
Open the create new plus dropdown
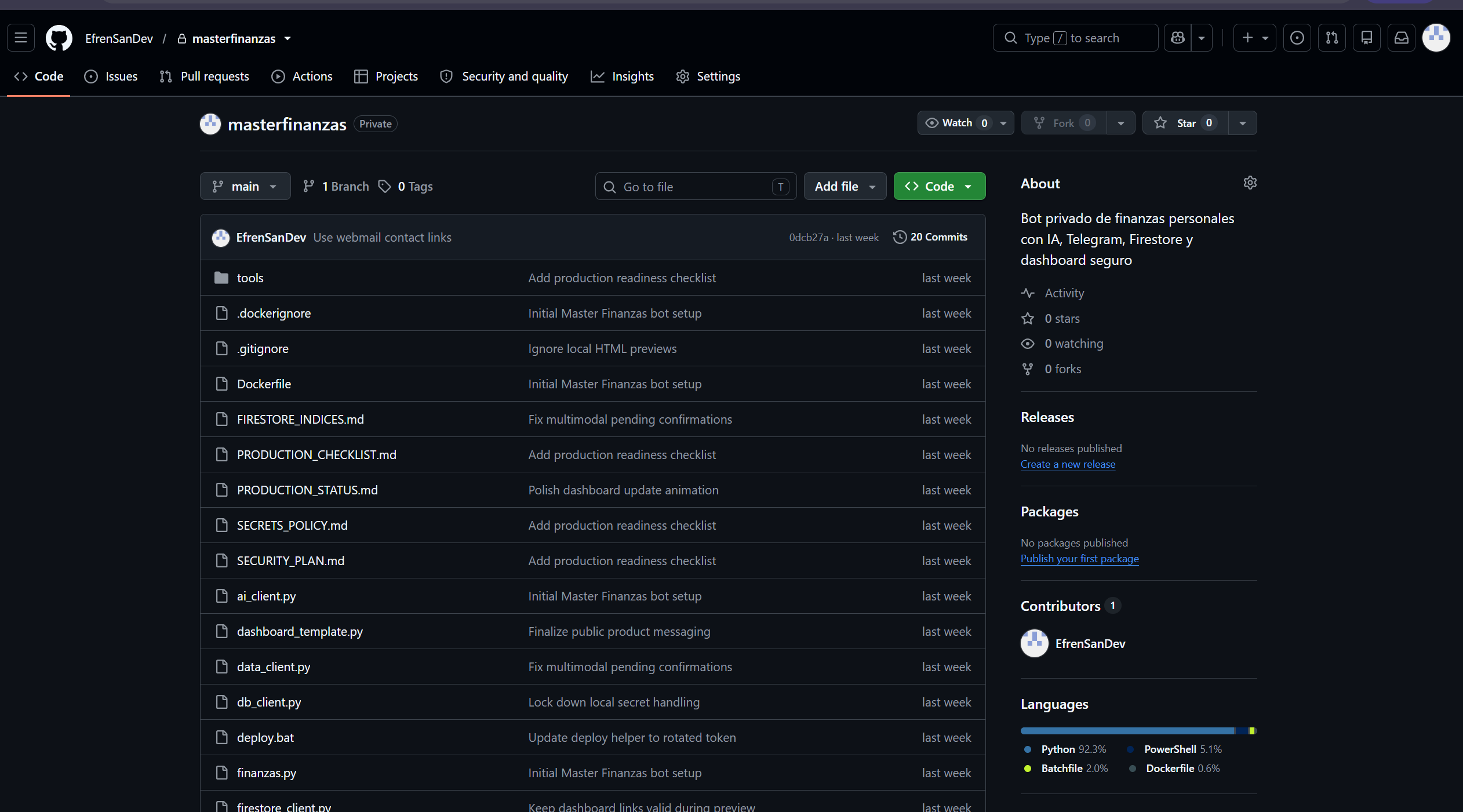point(1255,38)
